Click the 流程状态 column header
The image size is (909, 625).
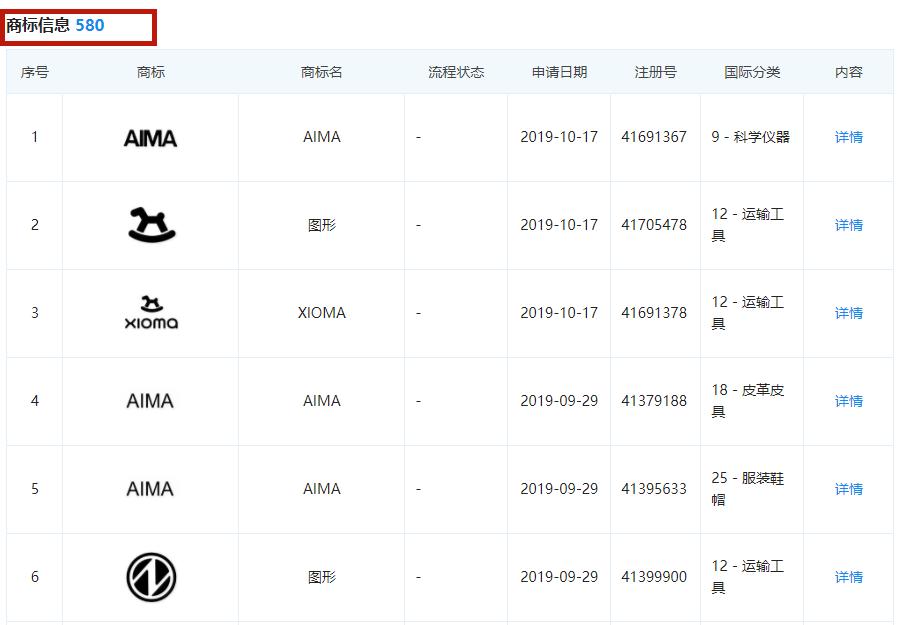[x=455, y=71]
